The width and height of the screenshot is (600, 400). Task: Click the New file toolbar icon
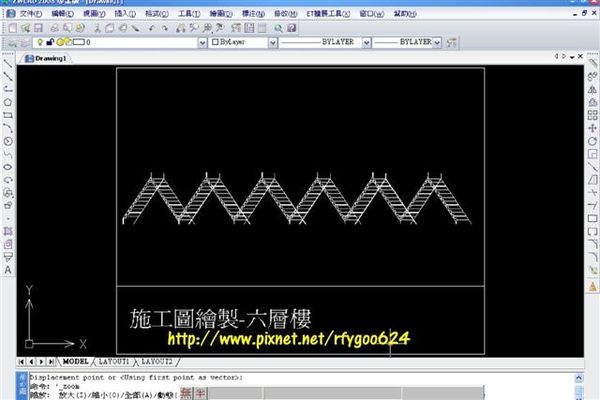13,28
